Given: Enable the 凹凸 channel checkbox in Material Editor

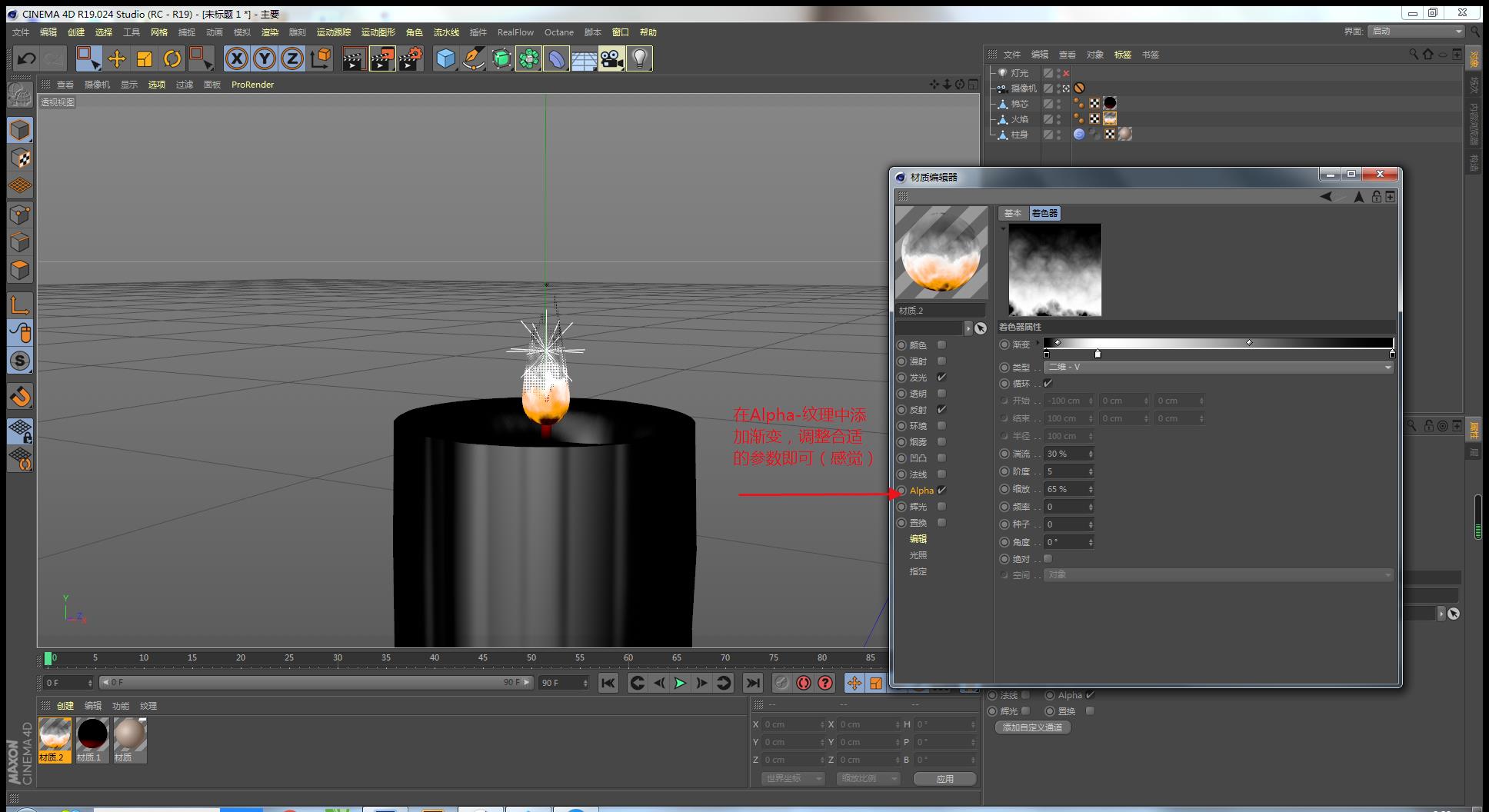Looking at the screenshot, I should (941, 458).
